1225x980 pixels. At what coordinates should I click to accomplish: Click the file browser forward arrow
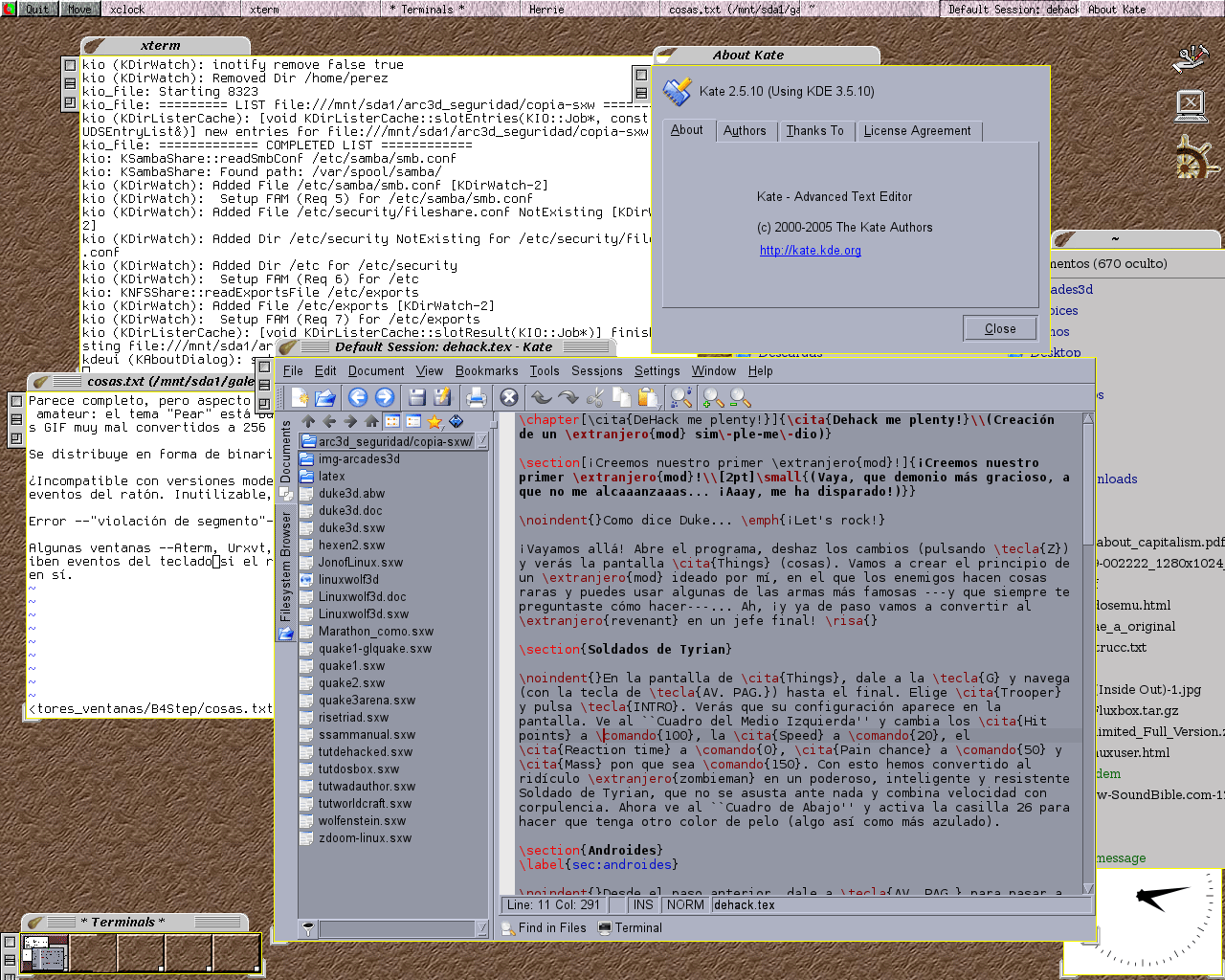tap(350, 421)
